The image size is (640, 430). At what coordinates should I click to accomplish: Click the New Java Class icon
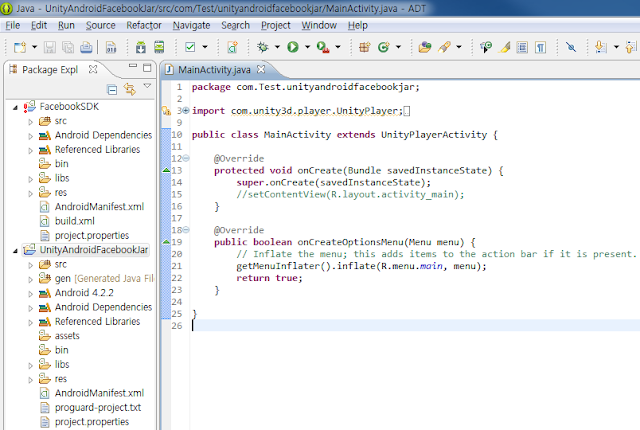(x=384, y=47)
